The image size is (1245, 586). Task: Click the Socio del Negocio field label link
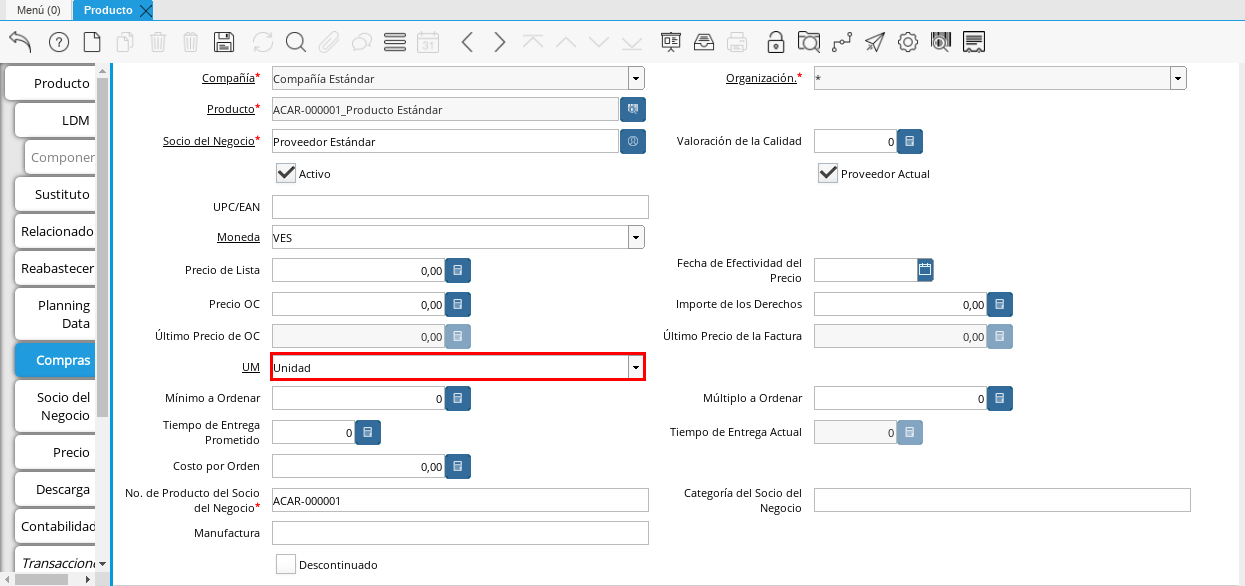208,141
